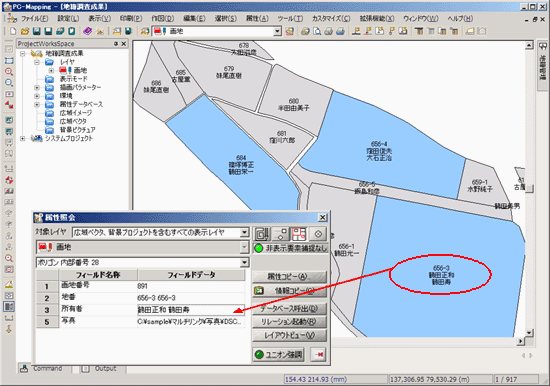The height and width of the screenshot is (386, 550).
Task: Click the リレーション起動(R) button
Action: [x=289, y=322]
